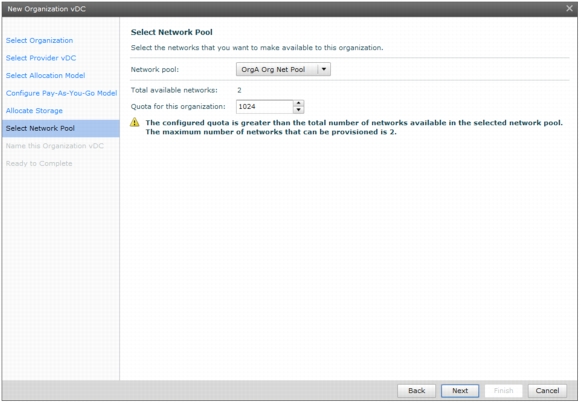Viewport: 581px width, 404px height.
Task: Return to the Allocate Storage step
Action: coord(34,111)
